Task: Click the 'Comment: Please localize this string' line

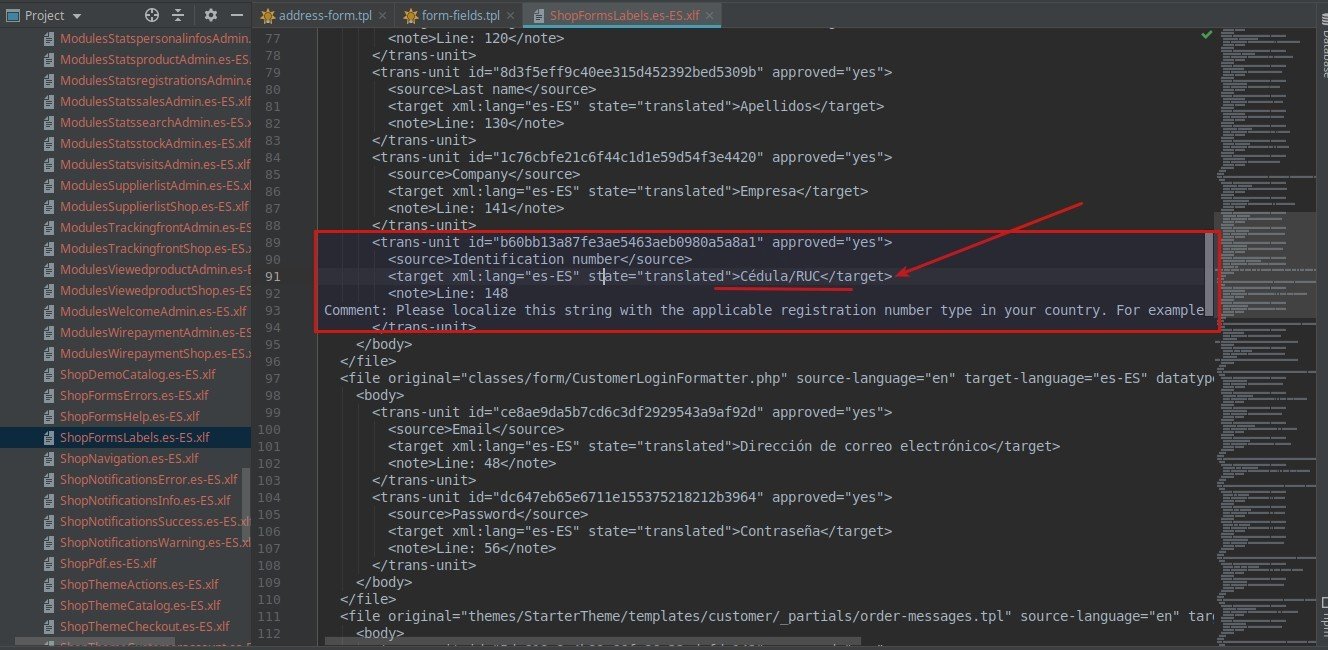Action: (x=765, y=310)
